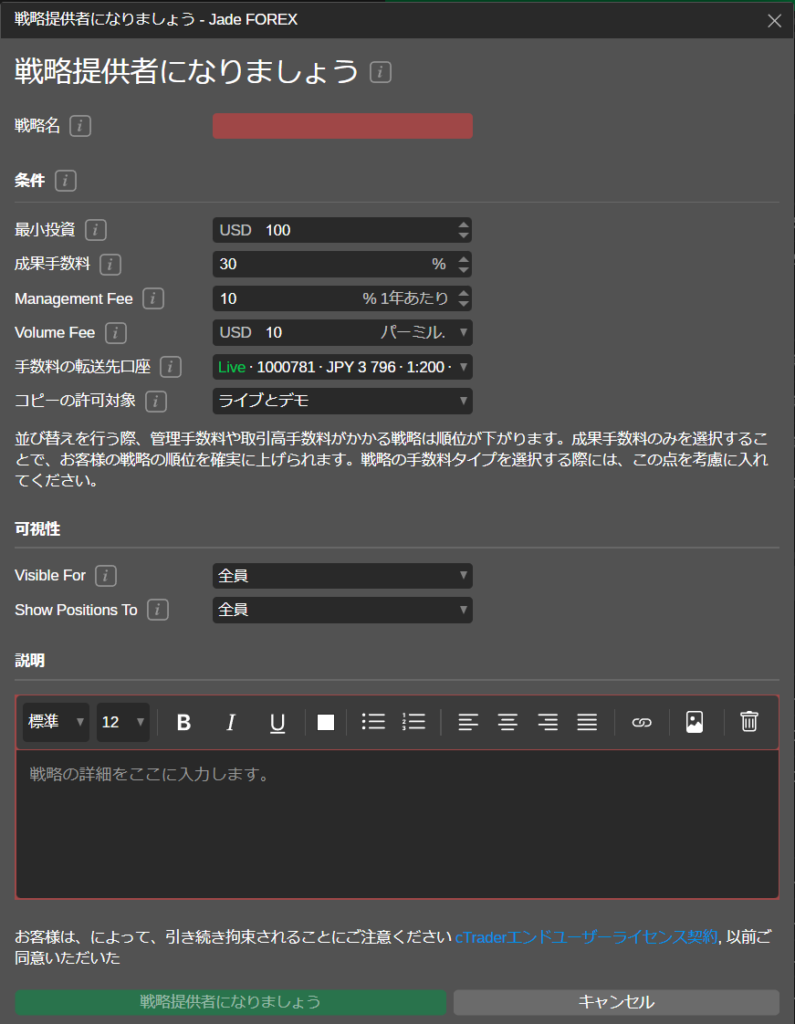Open the Show Positions To dropdown
Image resolution: width=795 pixels, height=1024 pixels.
point(342,610)
